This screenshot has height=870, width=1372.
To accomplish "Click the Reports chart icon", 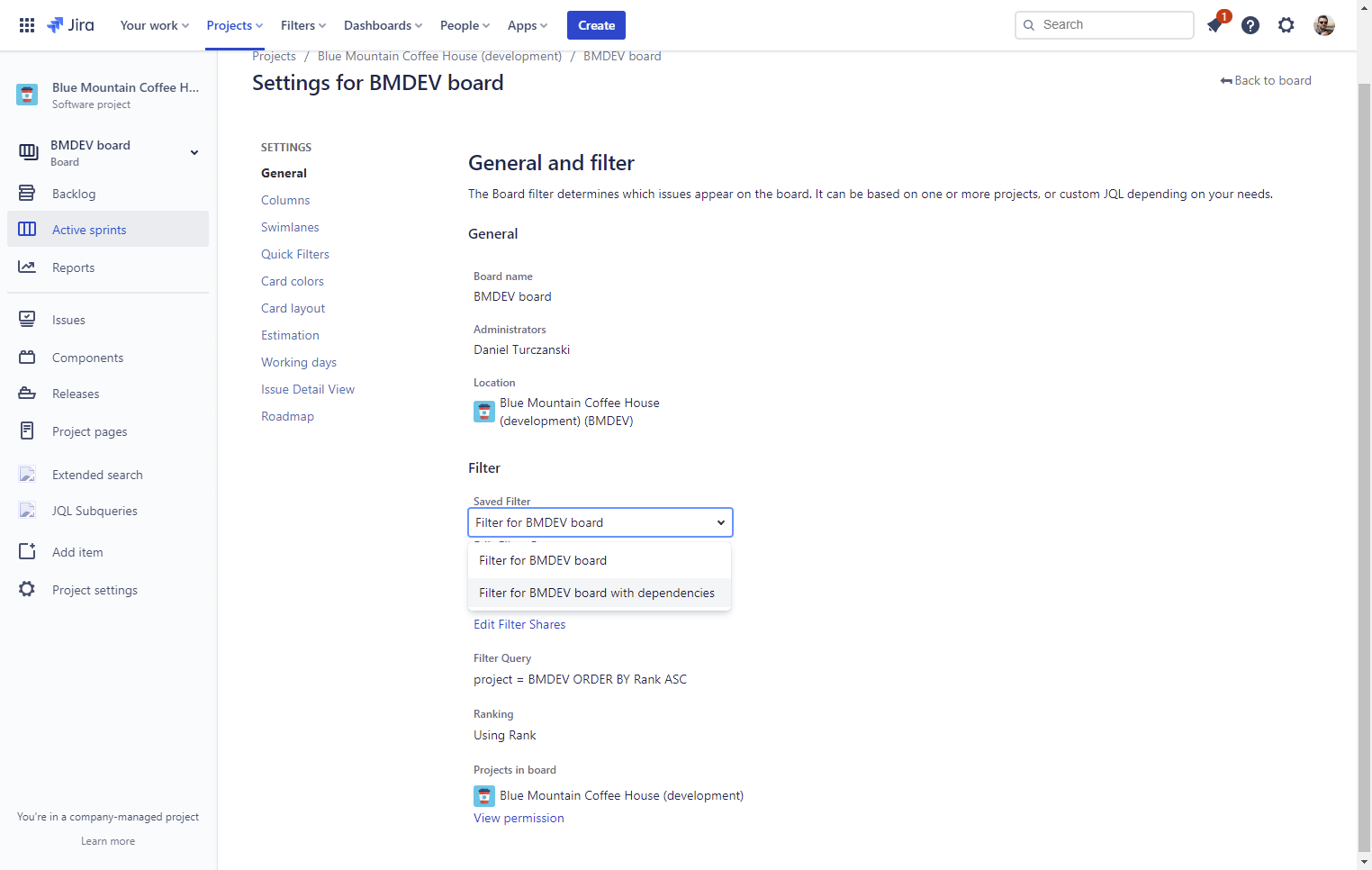I will (x=27, y=267).
